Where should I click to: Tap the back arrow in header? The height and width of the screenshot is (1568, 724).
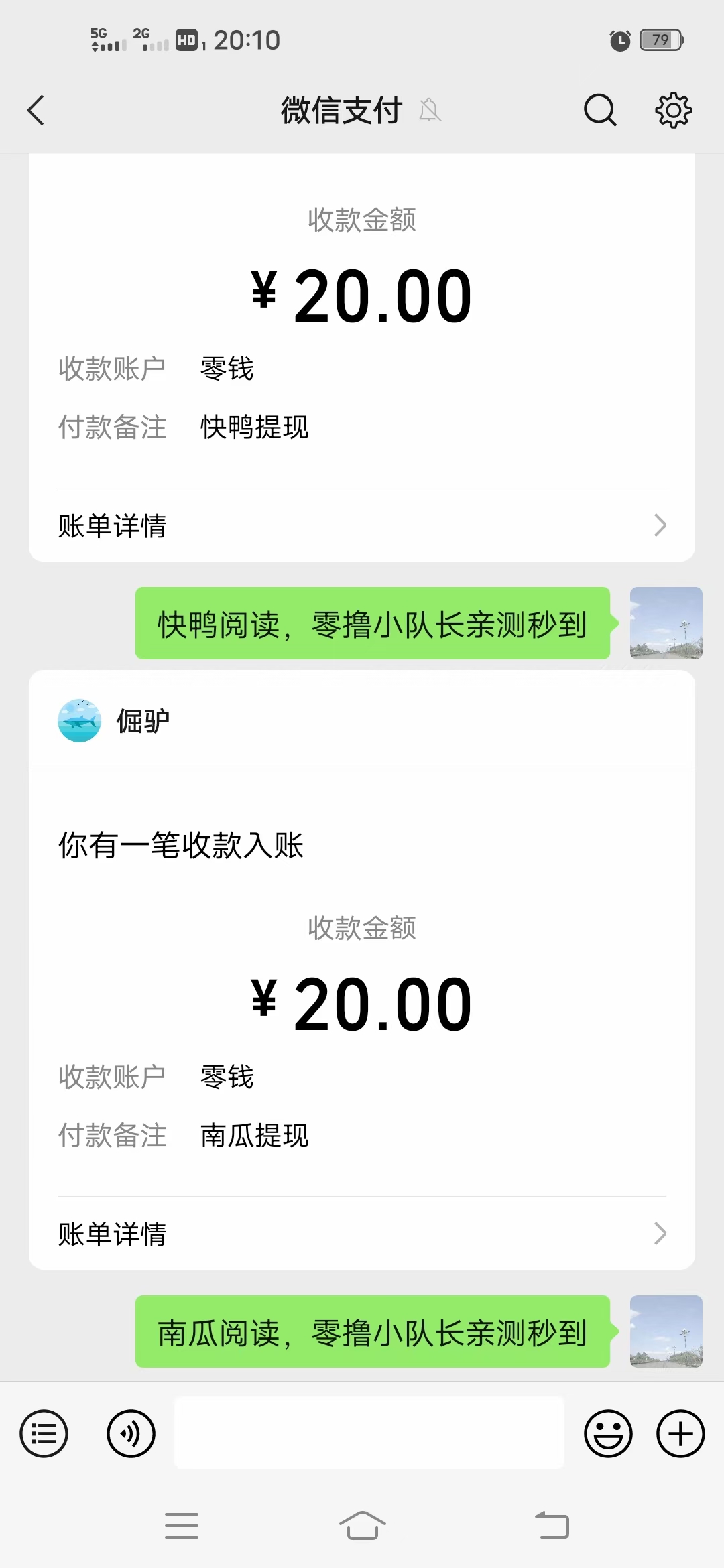(36, 110)
